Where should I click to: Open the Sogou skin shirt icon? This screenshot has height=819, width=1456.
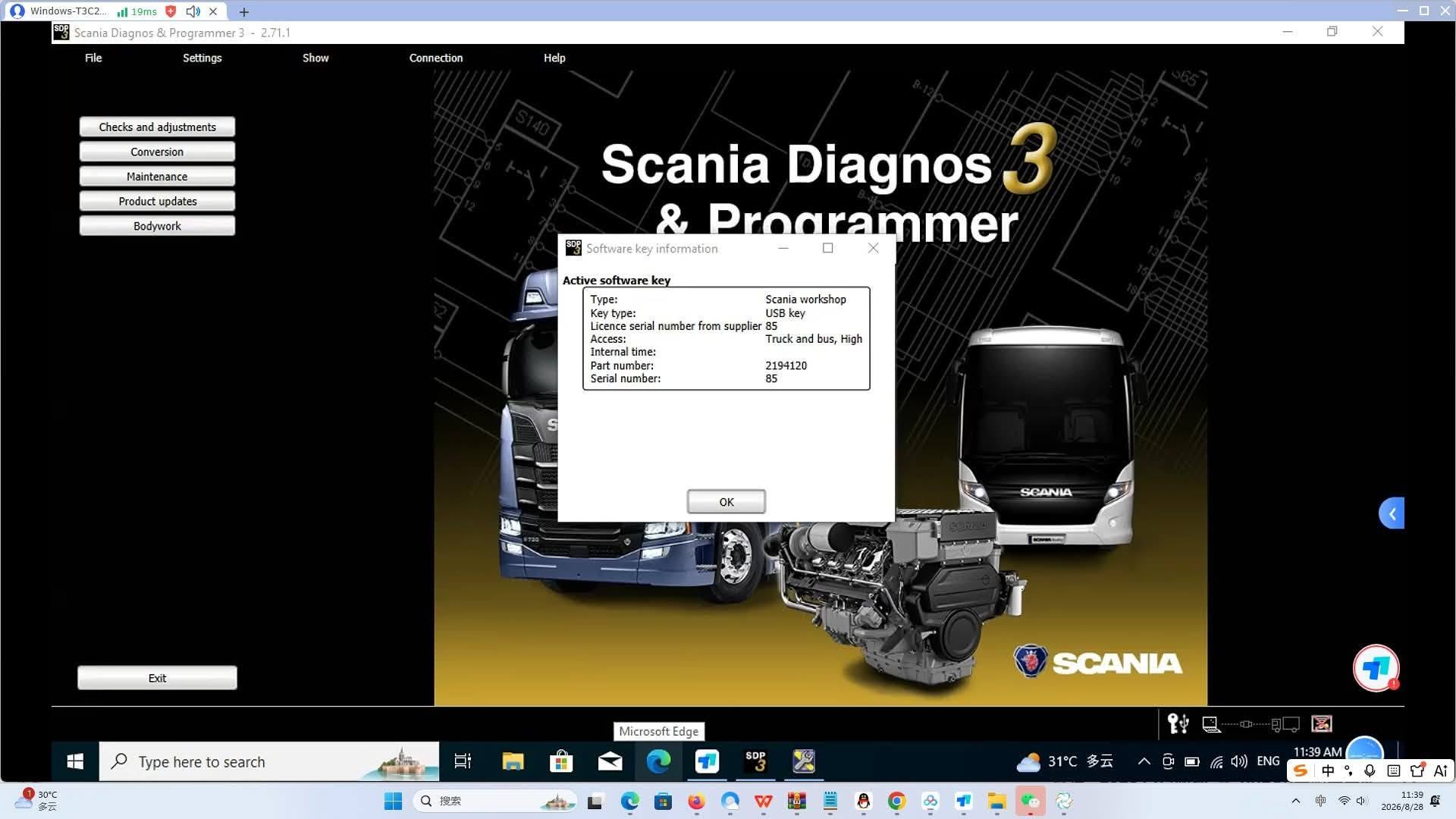(x=1417, y=770)
